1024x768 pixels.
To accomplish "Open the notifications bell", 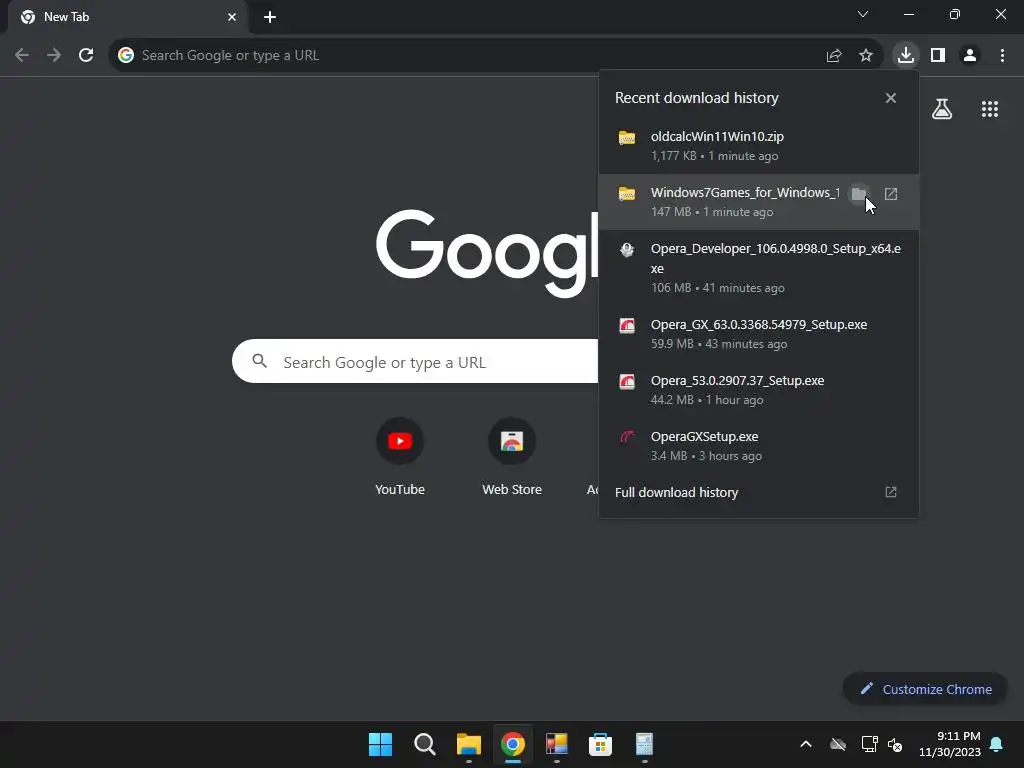I will 997,744.
